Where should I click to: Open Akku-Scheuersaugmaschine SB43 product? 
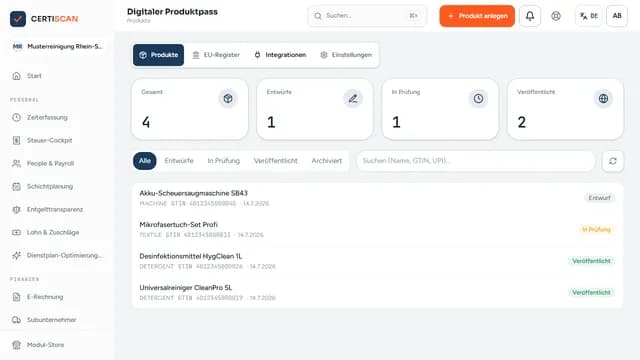tap(377, 198)
